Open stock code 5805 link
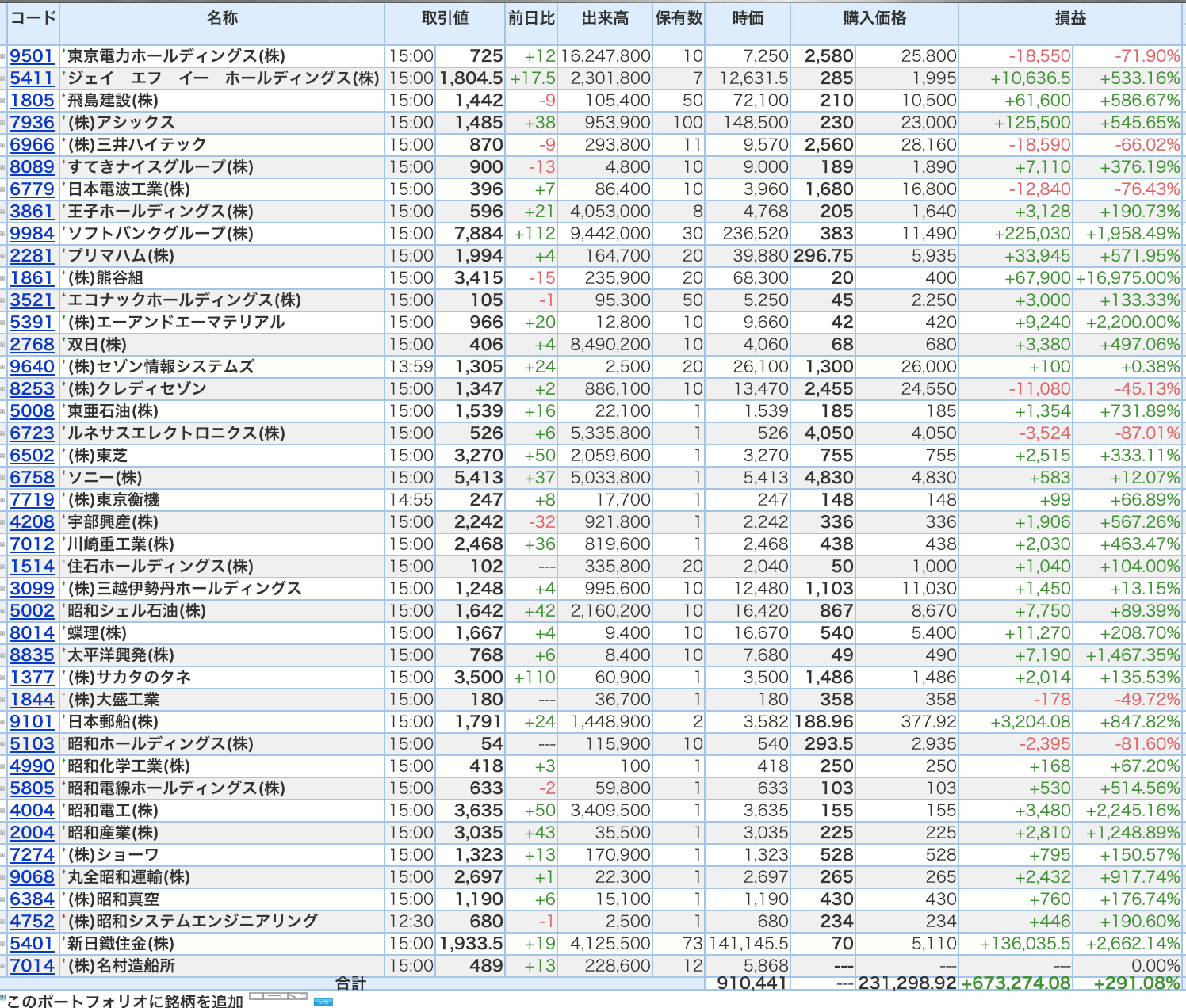1186x1008 pixels. coord(32,788)
